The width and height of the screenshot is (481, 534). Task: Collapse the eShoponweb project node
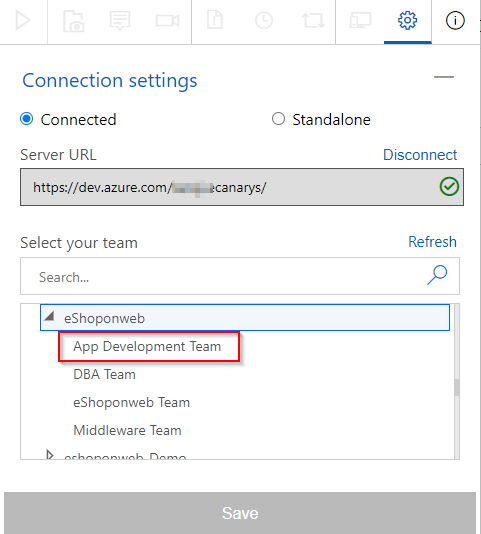[x=50, y=317]
